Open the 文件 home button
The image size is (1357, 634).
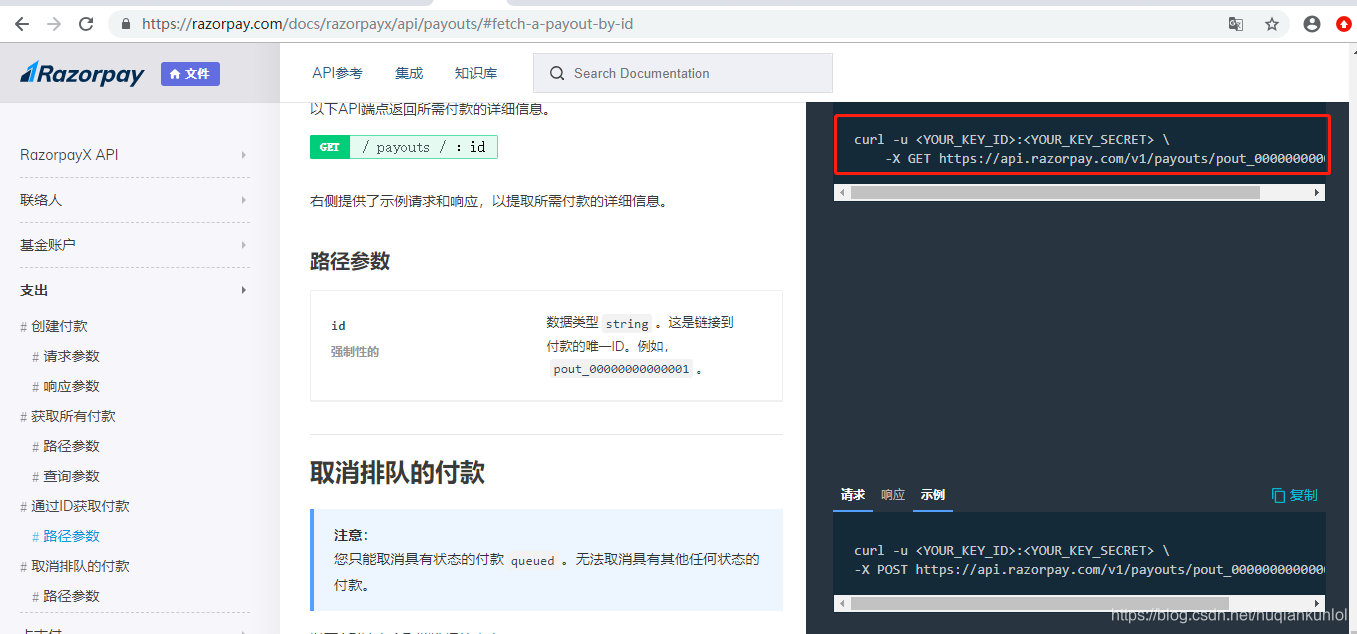point(190,74)
